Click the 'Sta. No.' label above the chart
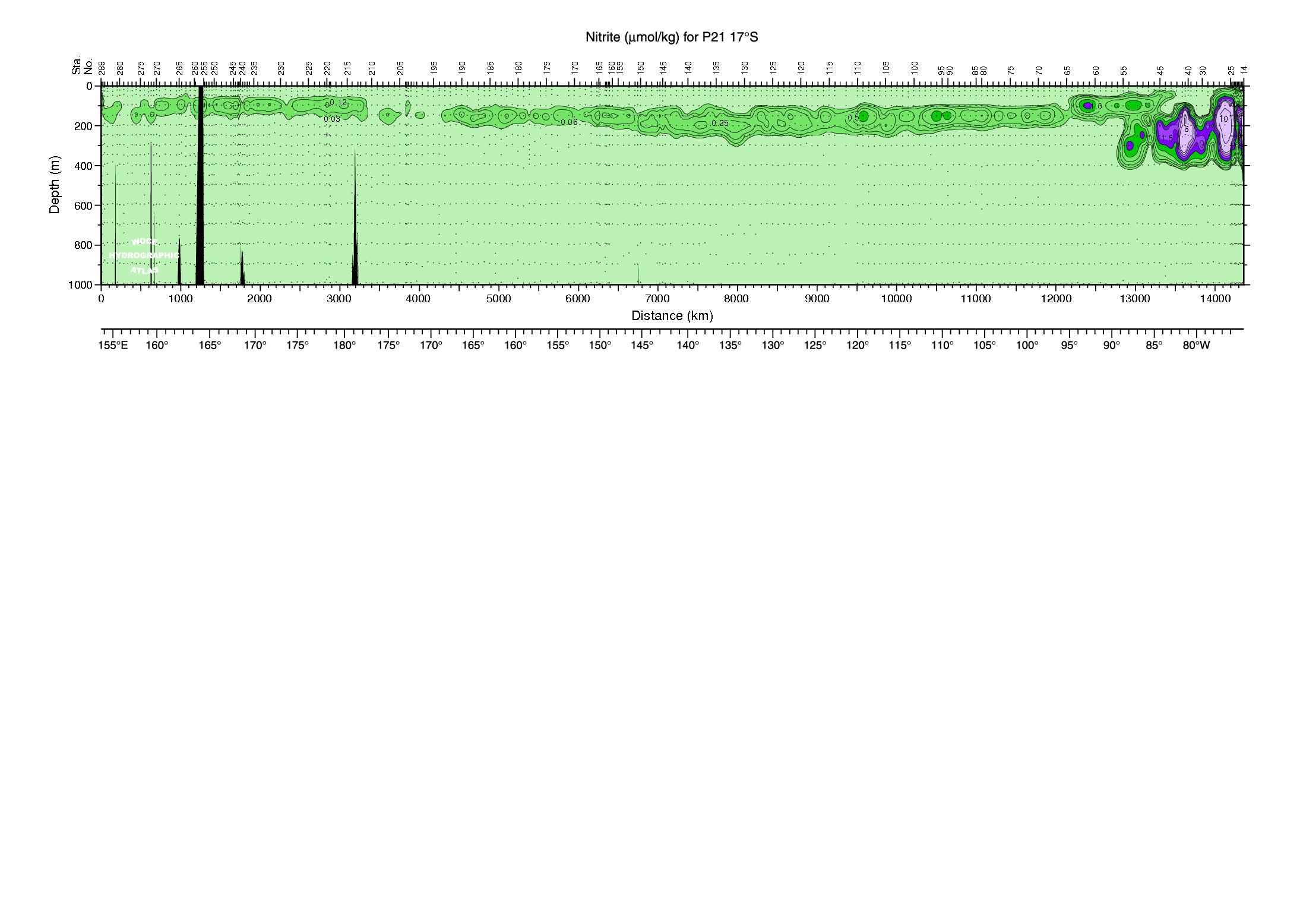 [83, 64]
